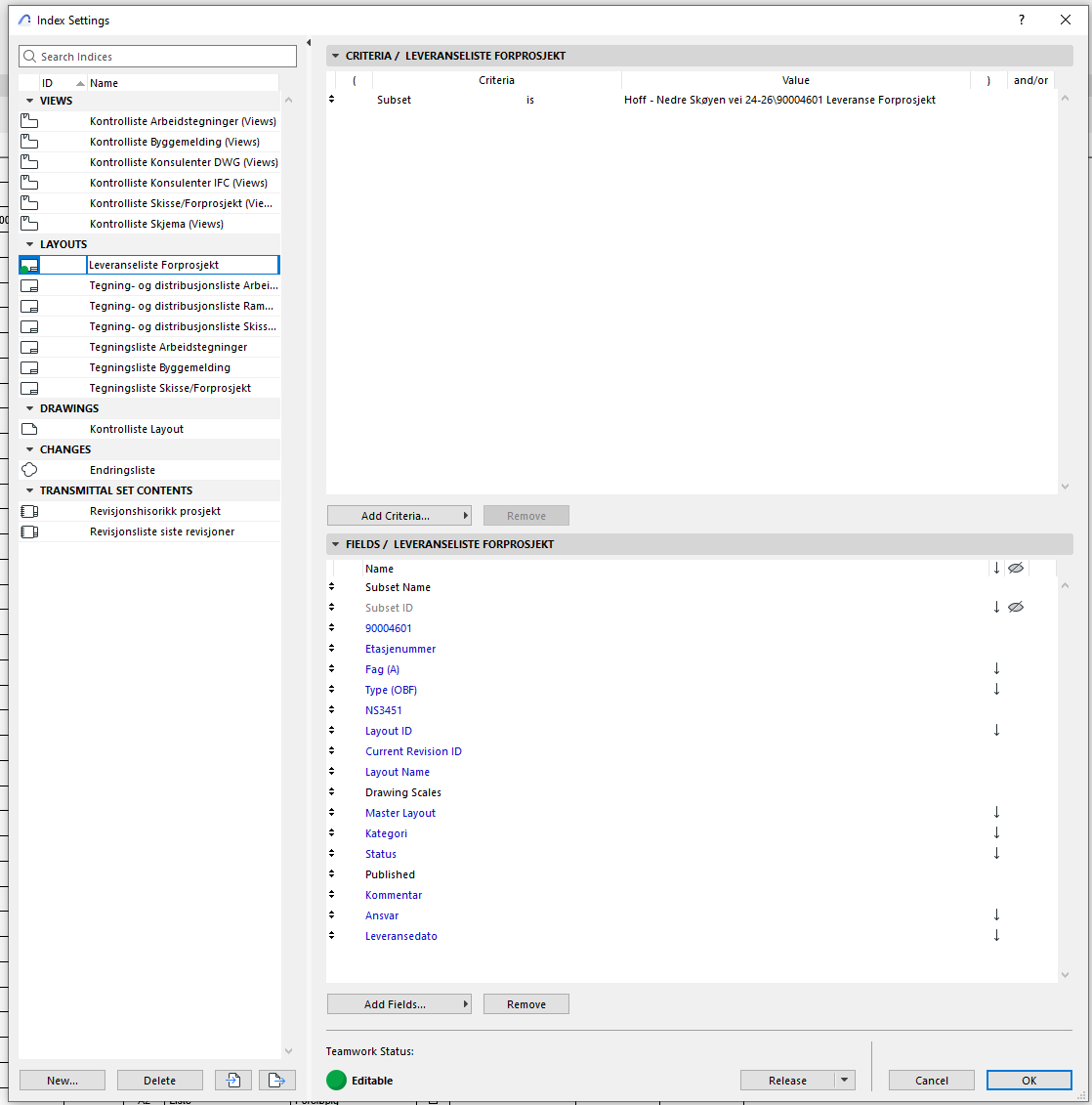Click the sort arrow for Fag (A) field
The width and height of the screenshot is (1092, 1105).
tap(996, 669)
